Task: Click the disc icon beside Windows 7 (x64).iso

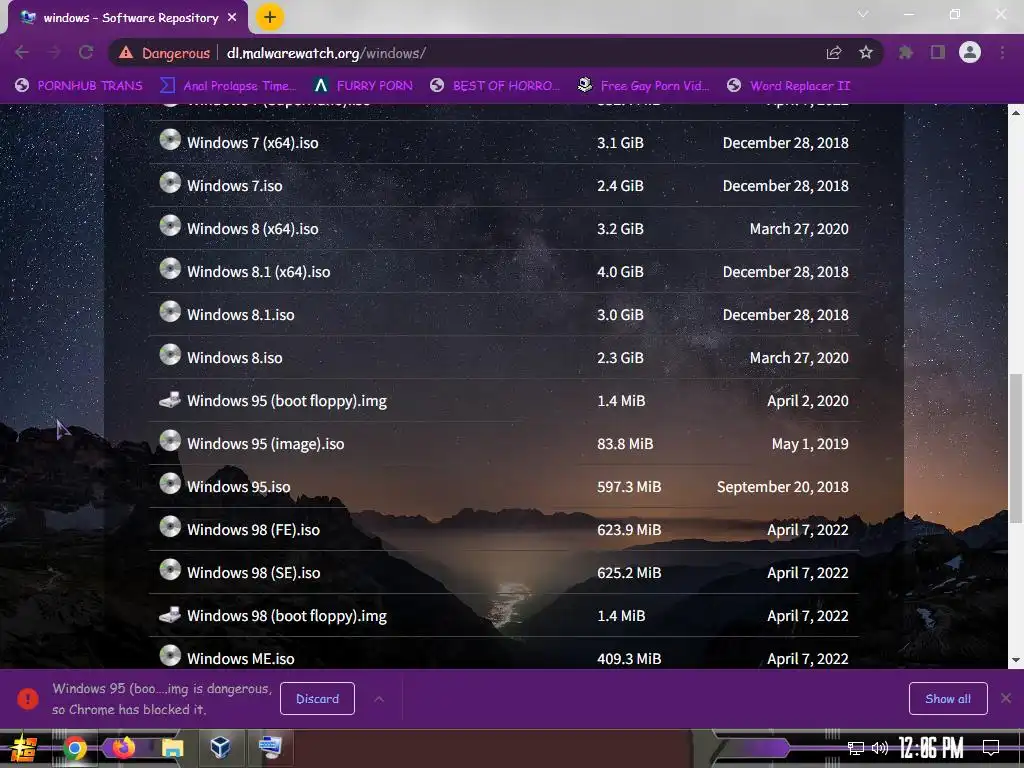Action: [x=170, y=140]
